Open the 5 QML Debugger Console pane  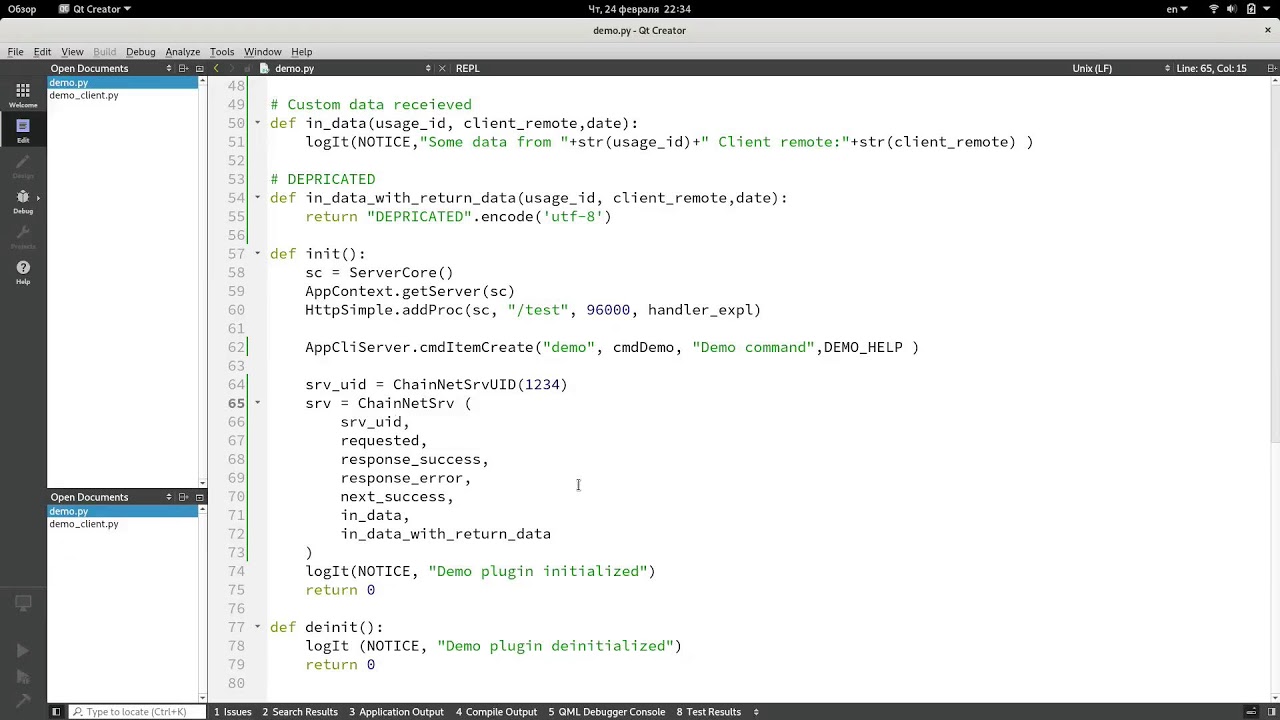coord(606,712)
